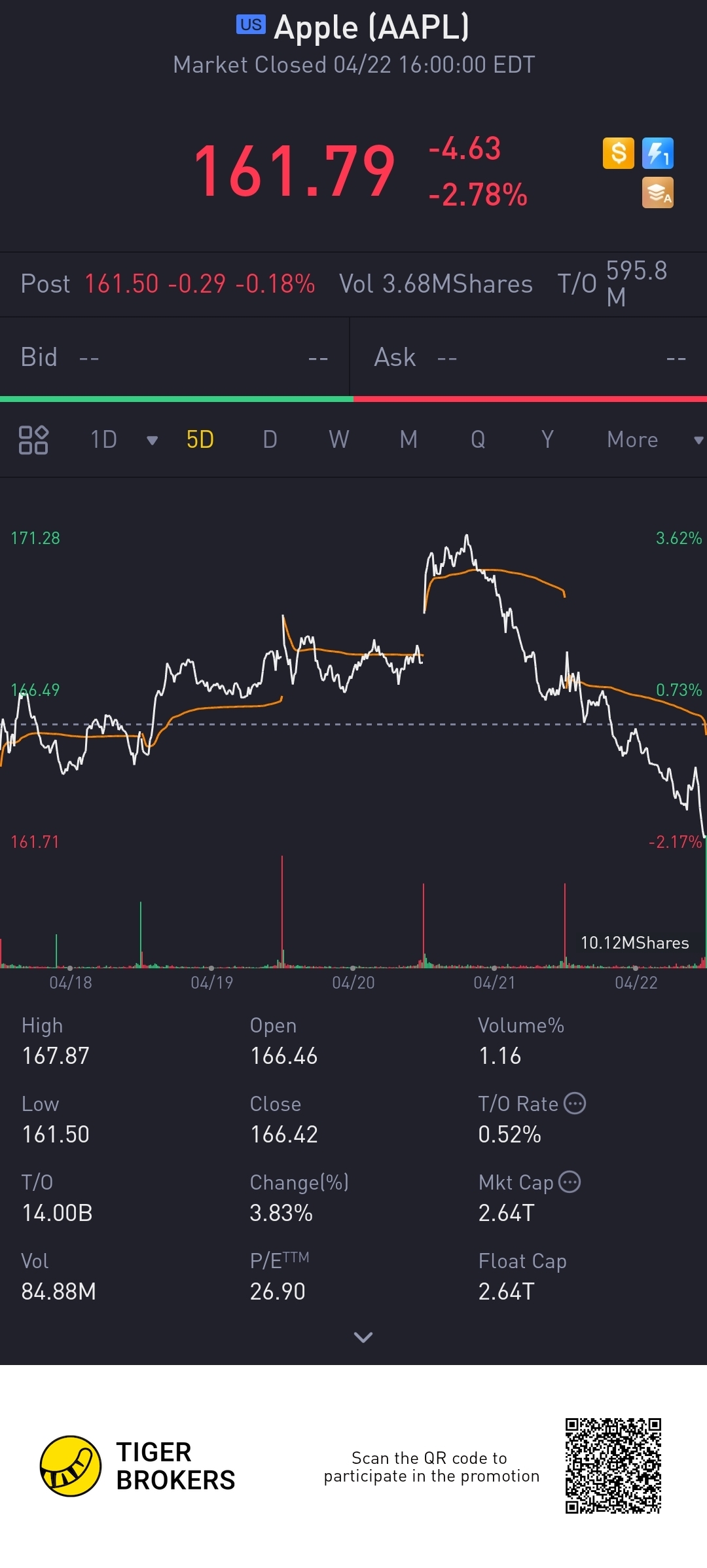Tap the 04/18 date marker

click(x=71, y=982)
